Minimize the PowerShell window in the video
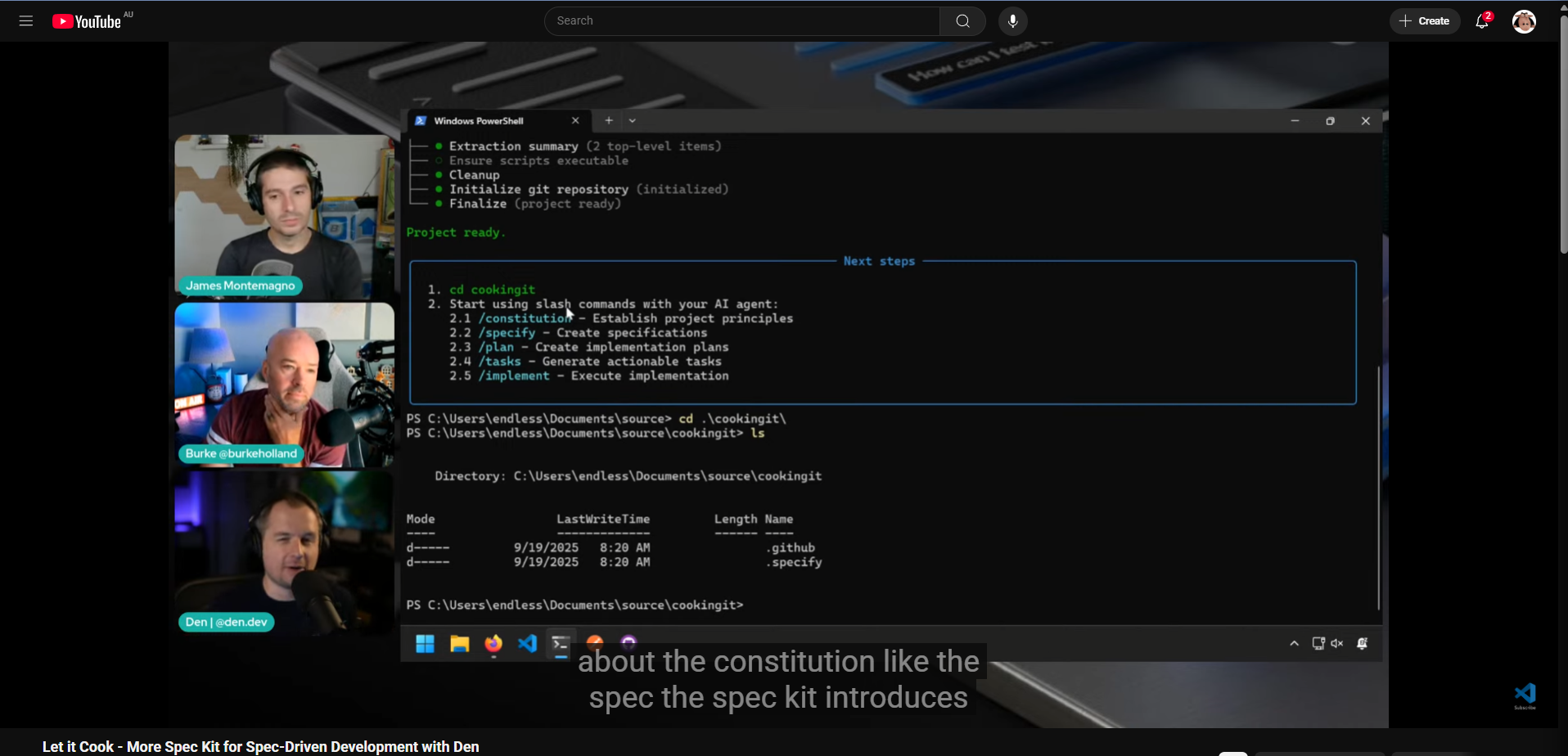1568x756 pixels. [1295, 121]
